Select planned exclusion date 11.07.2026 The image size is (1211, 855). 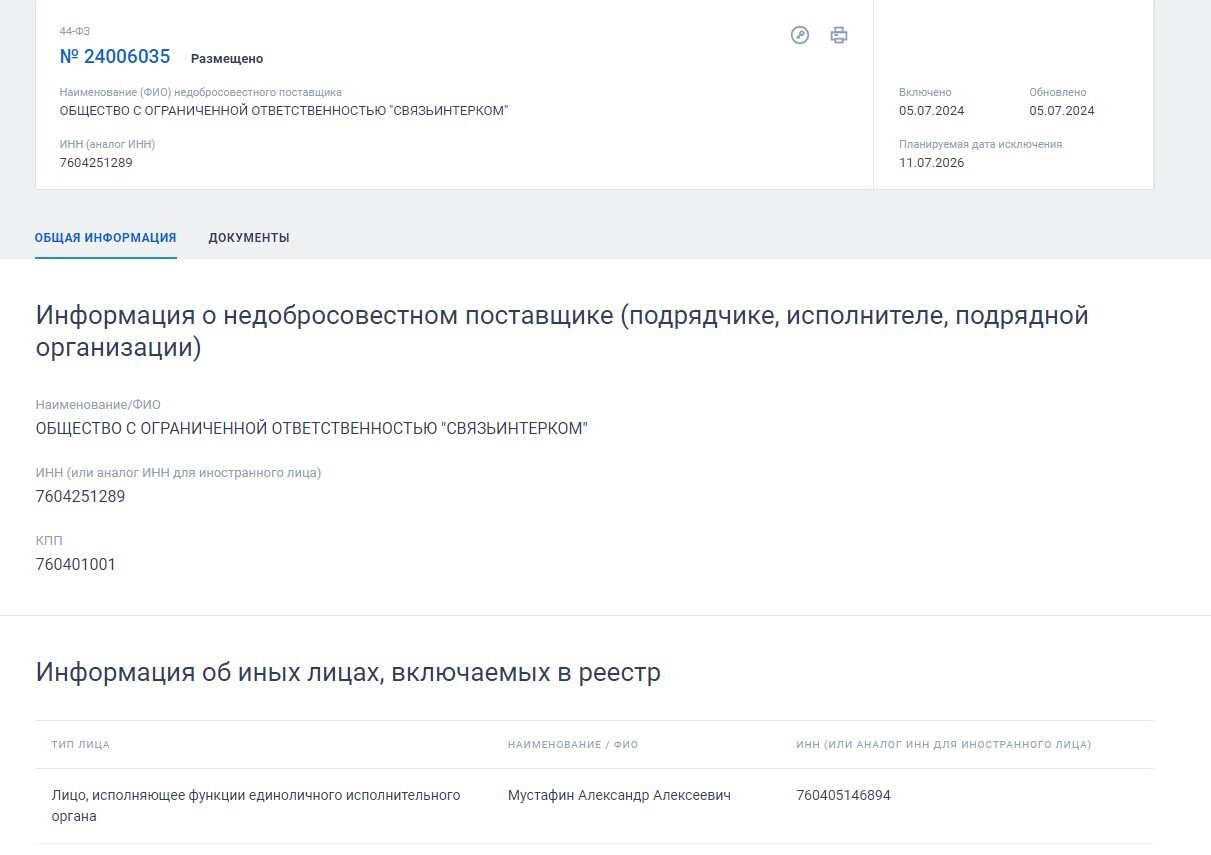[932, 163]
